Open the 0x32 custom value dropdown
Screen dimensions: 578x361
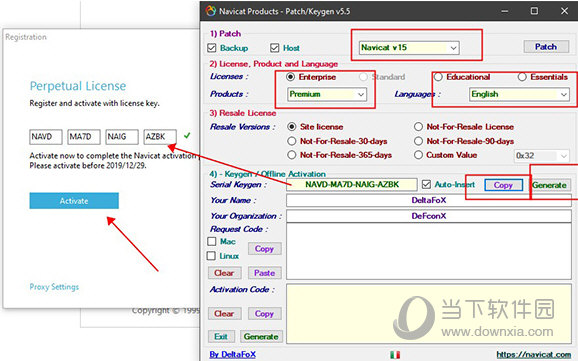point(542,156)
